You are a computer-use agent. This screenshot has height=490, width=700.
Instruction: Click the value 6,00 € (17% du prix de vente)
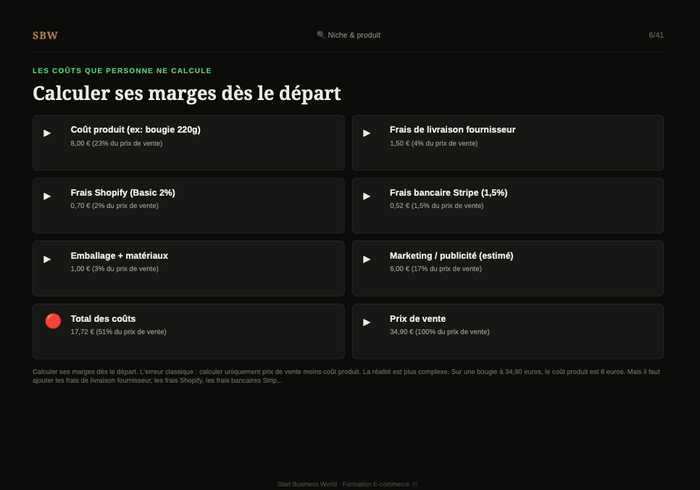[x=435, y=269]
